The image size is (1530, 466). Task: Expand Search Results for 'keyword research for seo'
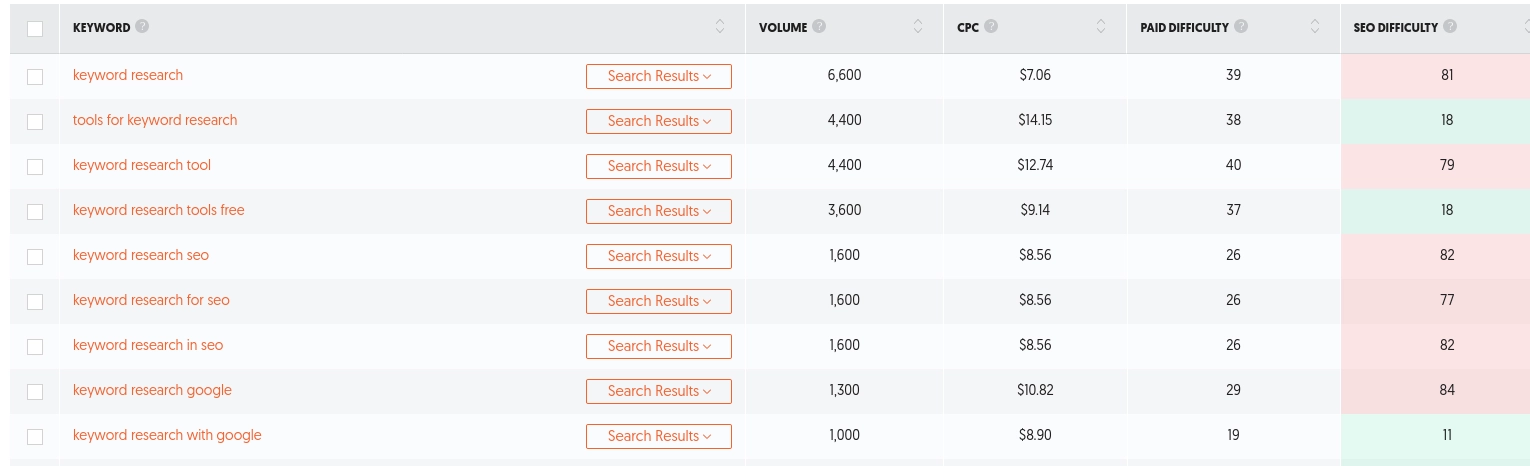click(659, 301)
